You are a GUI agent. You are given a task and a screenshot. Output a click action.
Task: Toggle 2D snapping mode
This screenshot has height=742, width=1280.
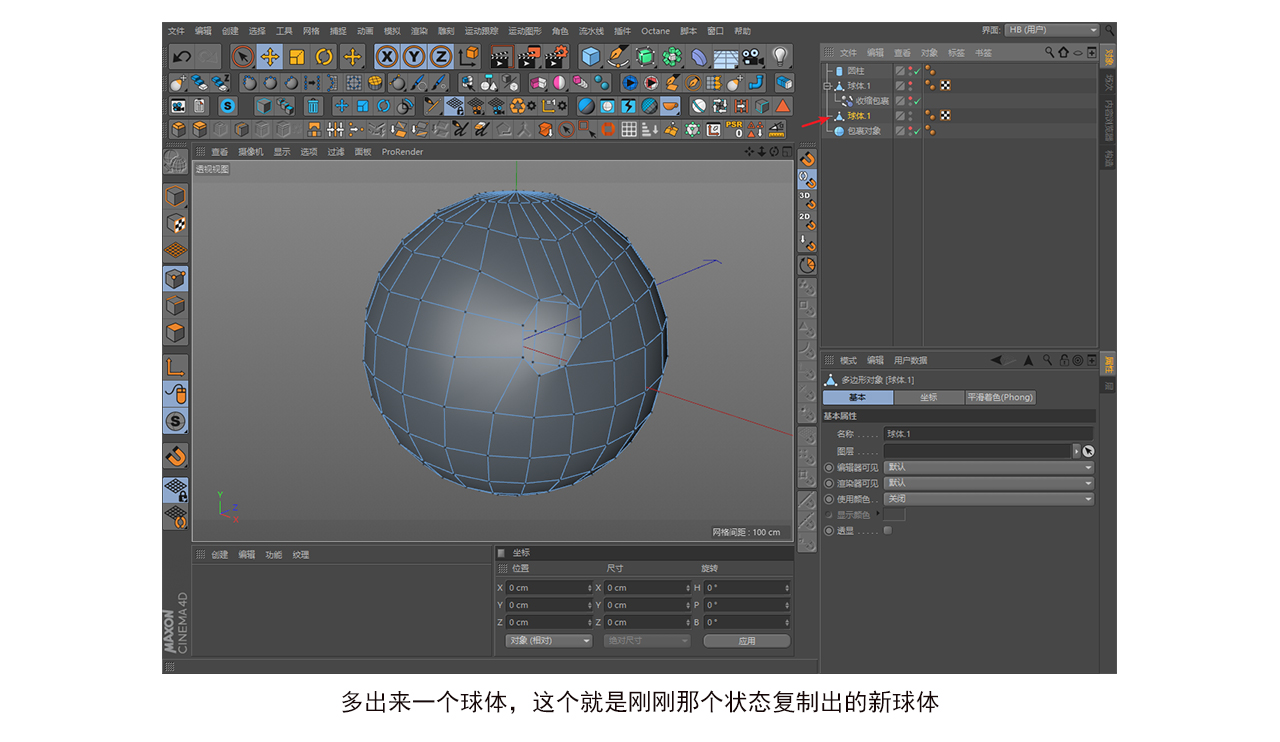coord(807,221)
